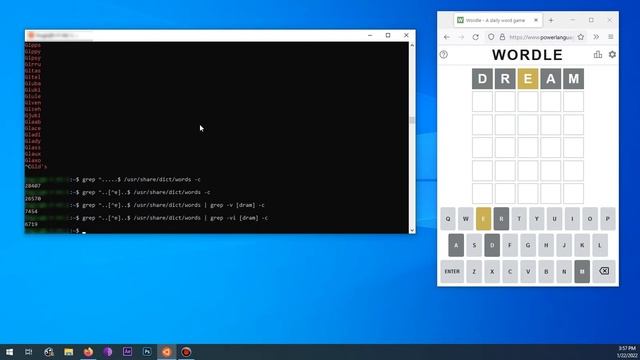Tap the L key on Wordle keyboard
This screenshot has height=360, width=640.
(600, 245)
